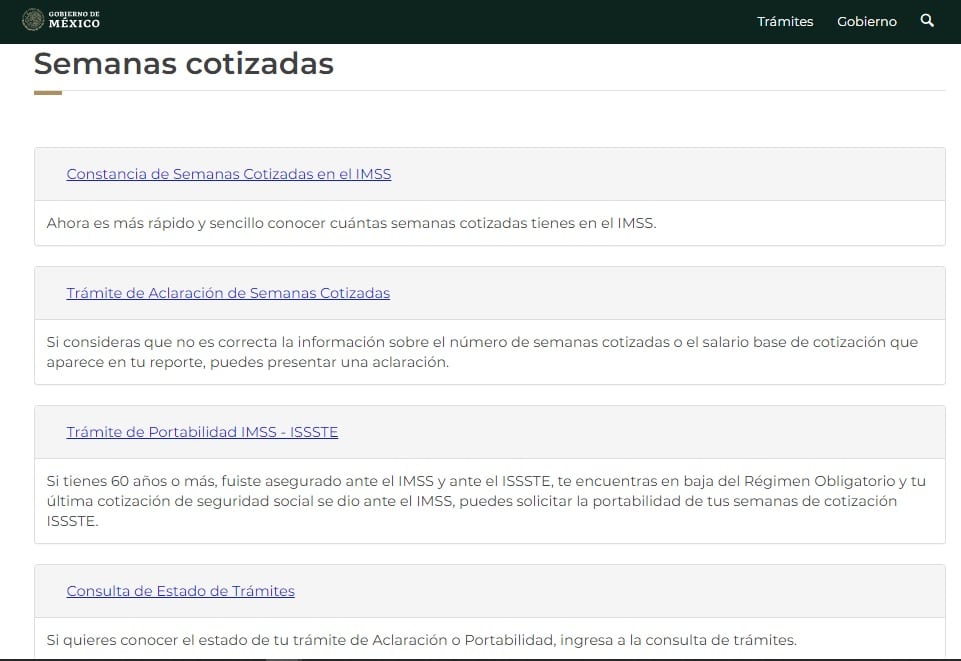The width and height of the screenshot is (961, 661).
Task: Click blank header space right of Portabilidad link
Action: (x=640, y=432)
